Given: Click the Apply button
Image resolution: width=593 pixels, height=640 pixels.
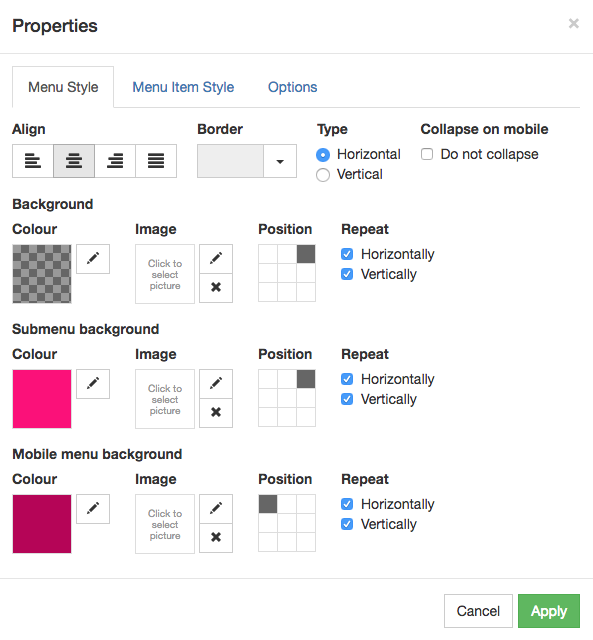Looking at the screenshot, I should tap(549, 611).
